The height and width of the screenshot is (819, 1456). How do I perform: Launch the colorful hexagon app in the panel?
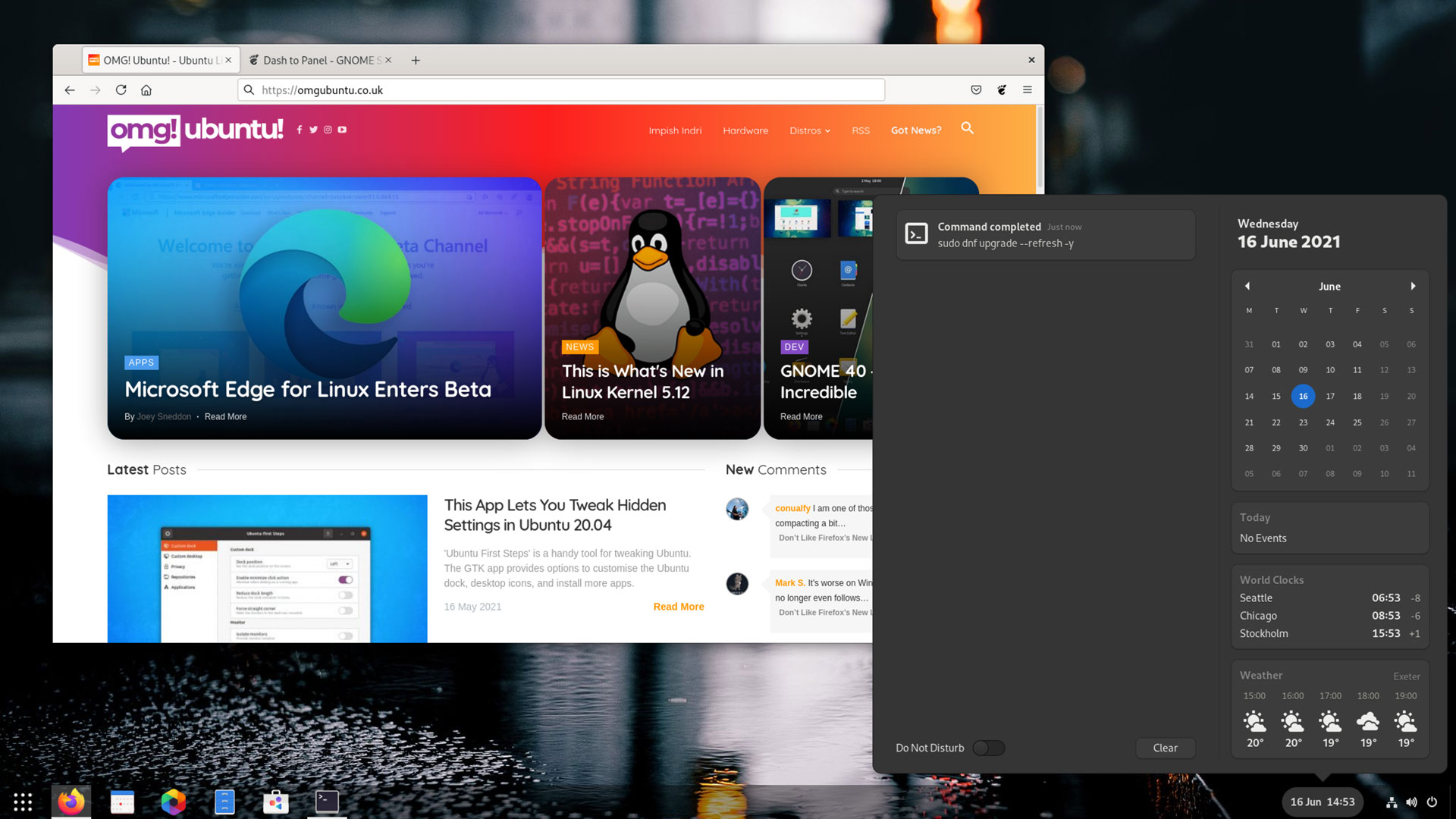tap(174, 802)
